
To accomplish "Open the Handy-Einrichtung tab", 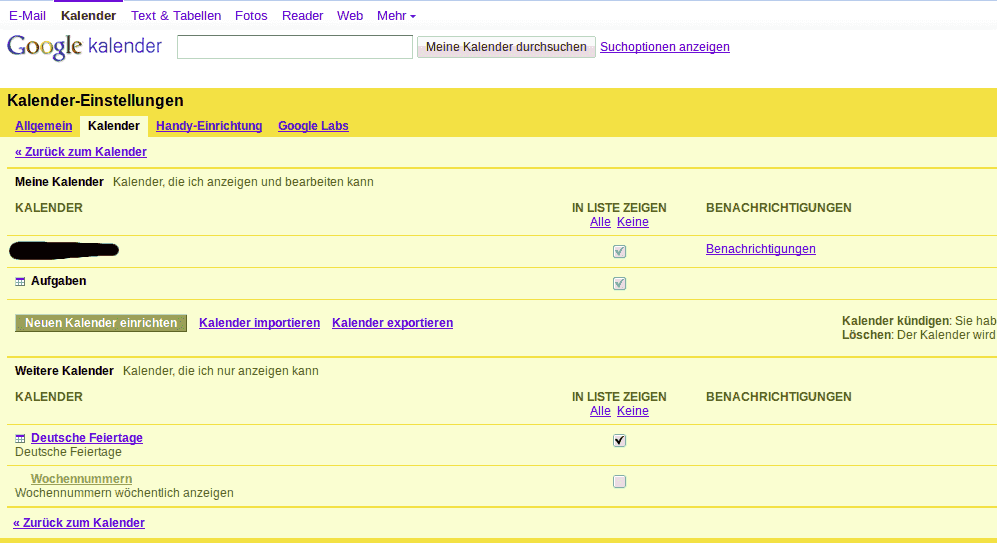I will (x=209, y=126).
